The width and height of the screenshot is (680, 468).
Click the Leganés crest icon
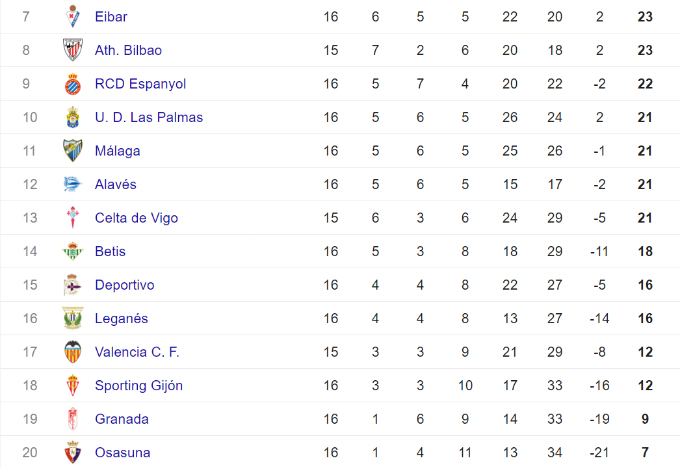[73, 318]
